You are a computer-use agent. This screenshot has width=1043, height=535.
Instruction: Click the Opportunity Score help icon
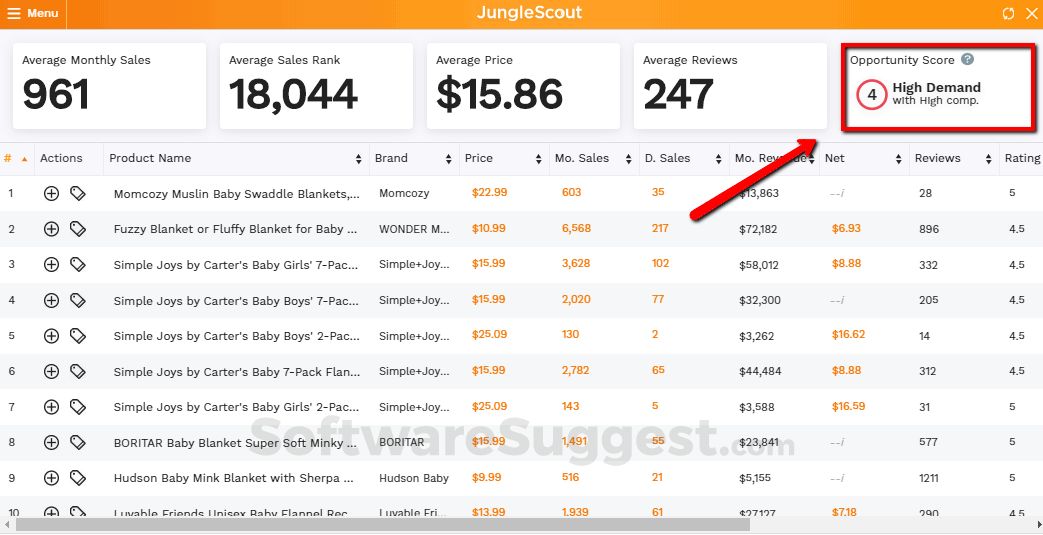[x=967, y=60]
